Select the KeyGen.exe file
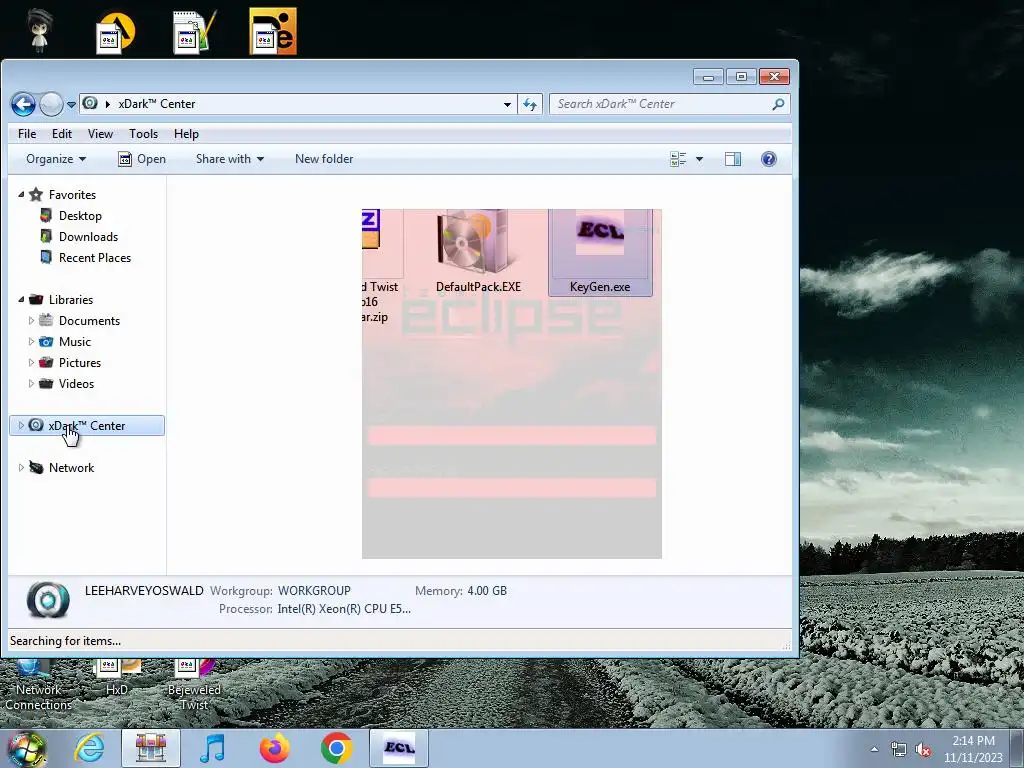Image resolution: width=1024 pixels, height=768 pixels. point(600,252)
